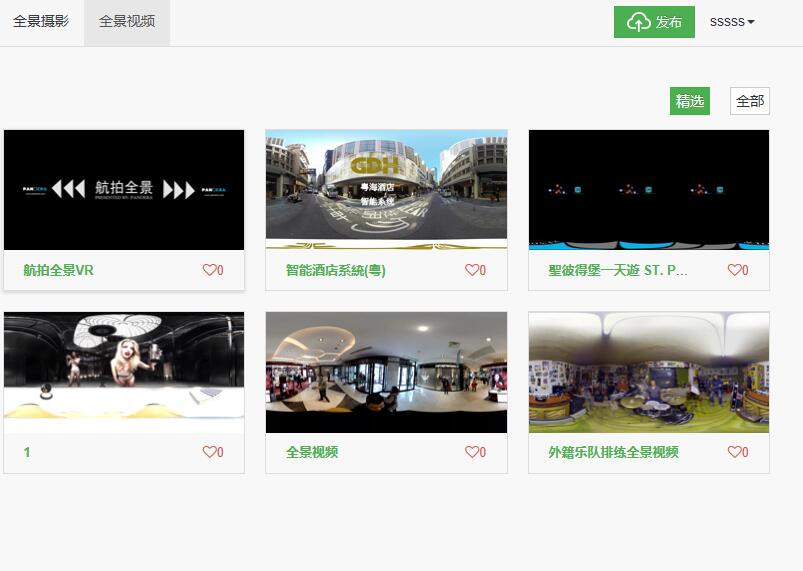Click the 智能酒店系统(粤) title link
The image size is (803, 571).
point(336,270)
